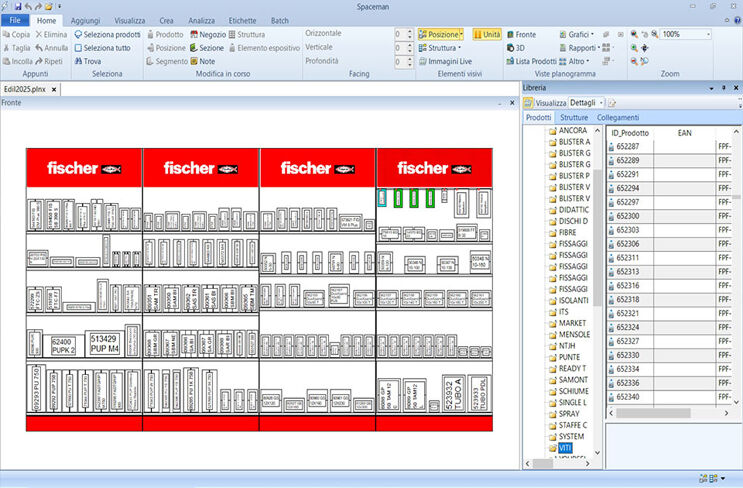Click the help question mark icon
This screenshot has height=488, width=743.
737,20
